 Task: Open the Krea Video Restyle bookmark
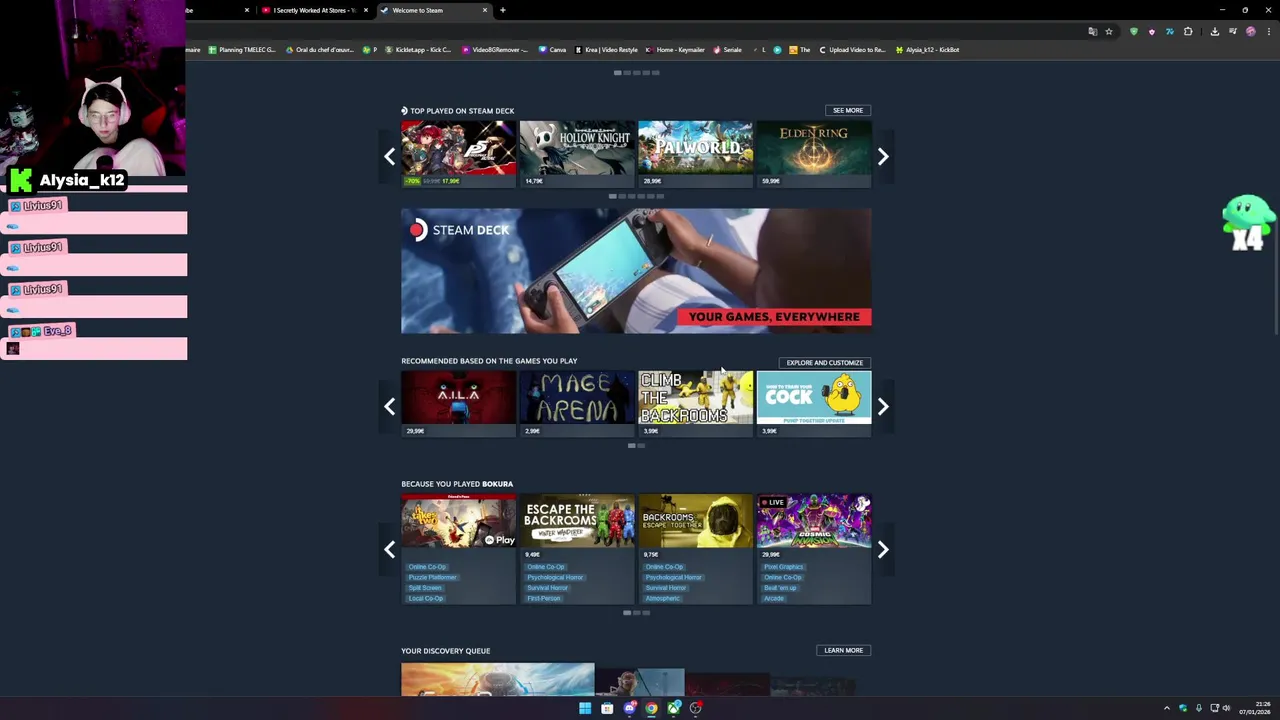click(x=606, y=50)
